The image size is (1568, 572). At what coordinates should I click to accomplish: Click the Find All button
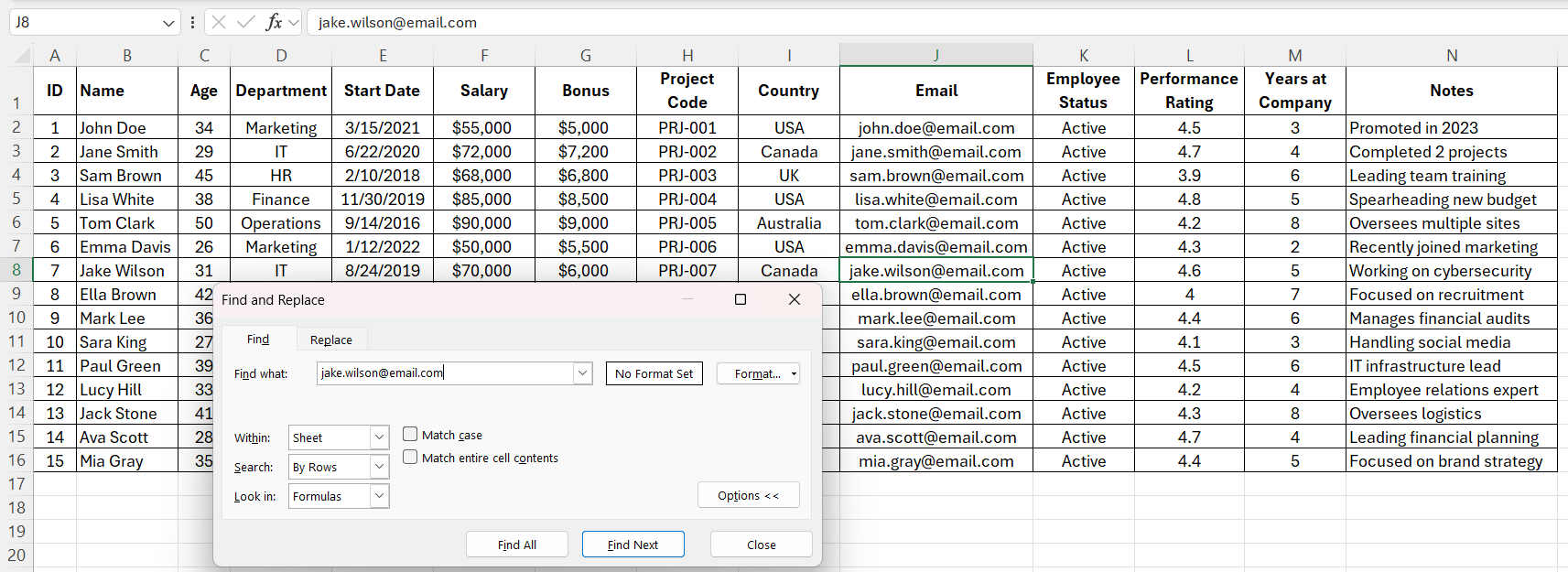click(517, 545)
